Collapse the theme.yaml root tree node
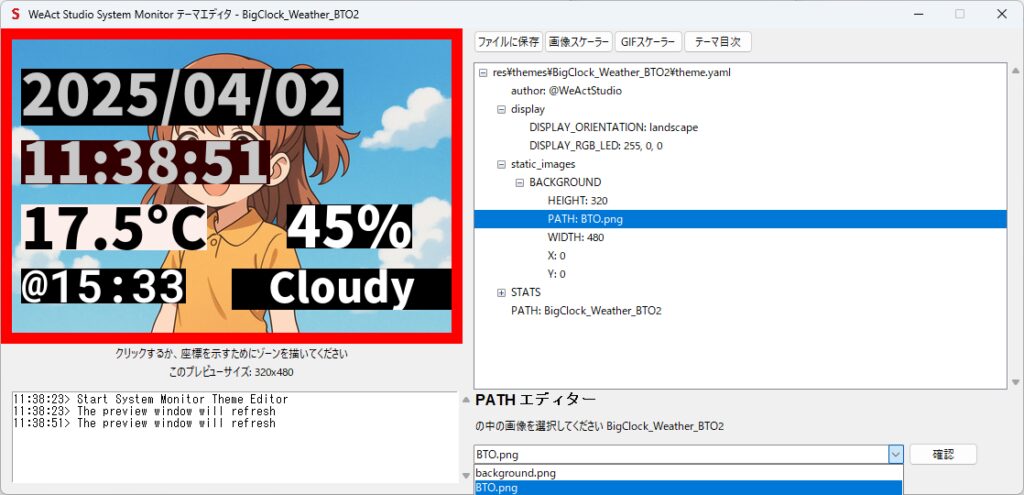The width and height of the screenshot is (1024, 495). pos(484,73)
